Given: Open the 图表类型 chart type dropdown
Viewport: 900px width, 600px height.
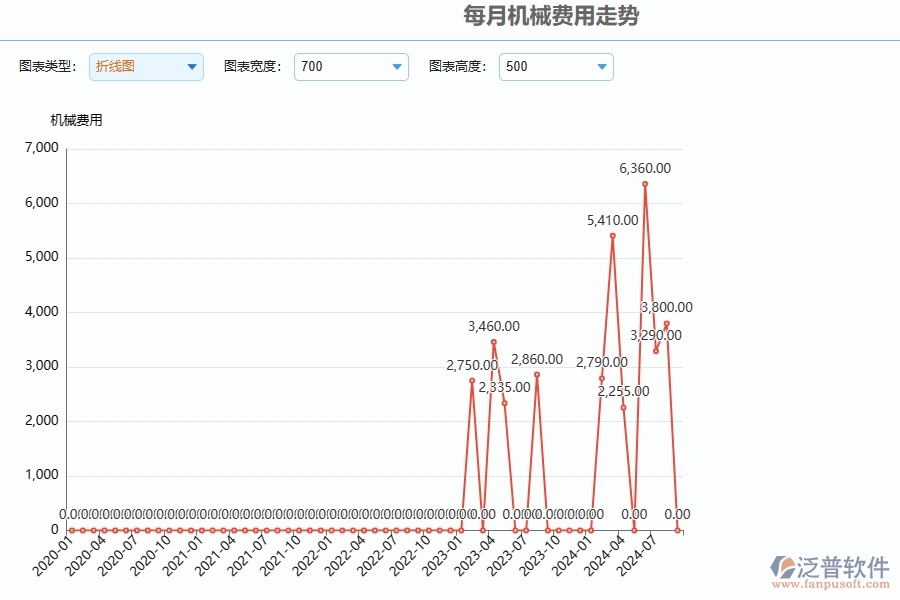Looking at the screenshot, I should point(189,66).
